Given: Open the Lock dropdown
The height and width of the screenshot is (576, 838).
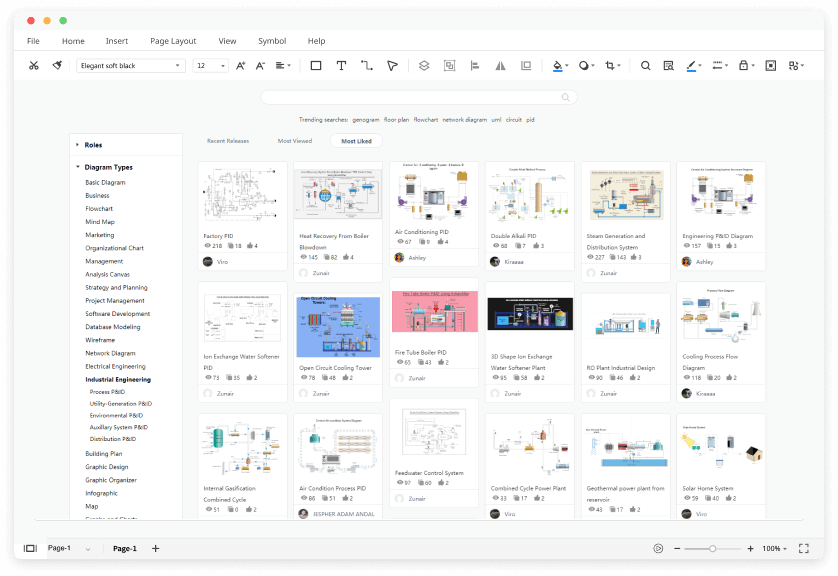Looking at the screenshot, I should 746,66.
